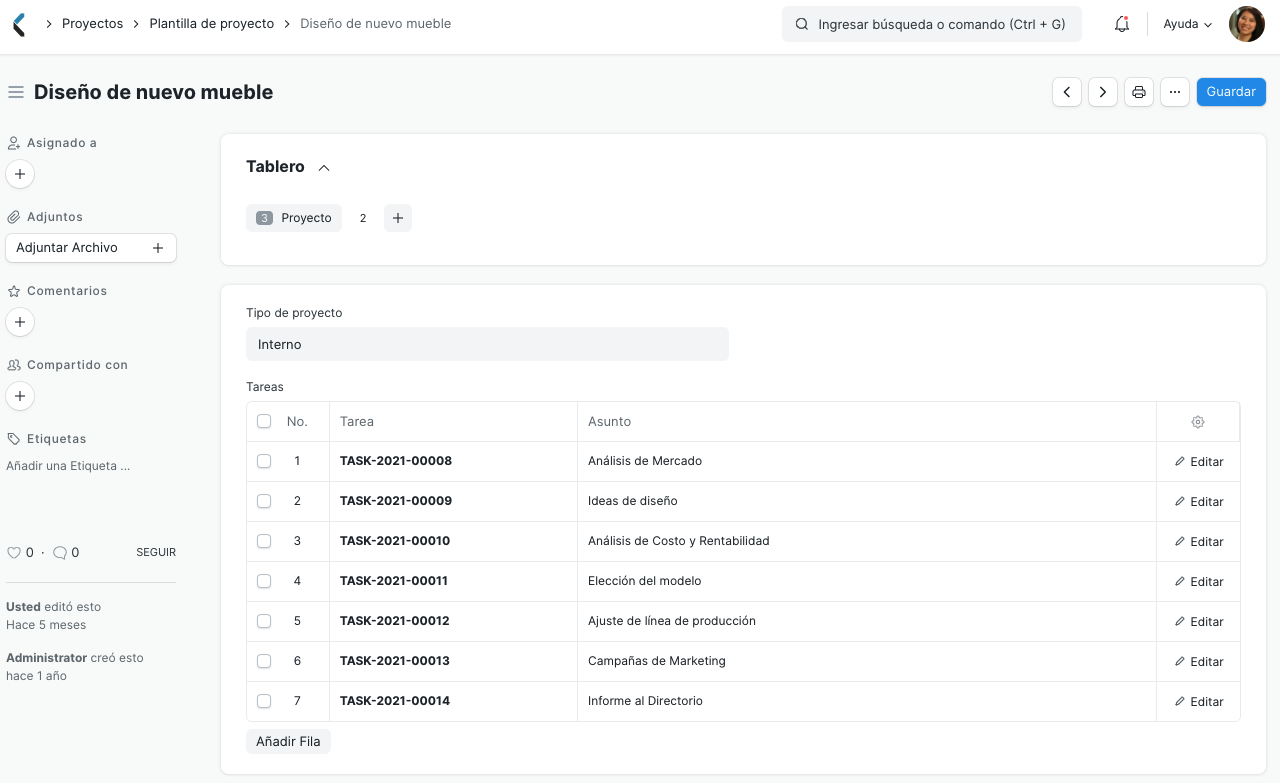Switch to the Proyecto tab
This screenshot has height=783, width=1280.
(294, 217)
